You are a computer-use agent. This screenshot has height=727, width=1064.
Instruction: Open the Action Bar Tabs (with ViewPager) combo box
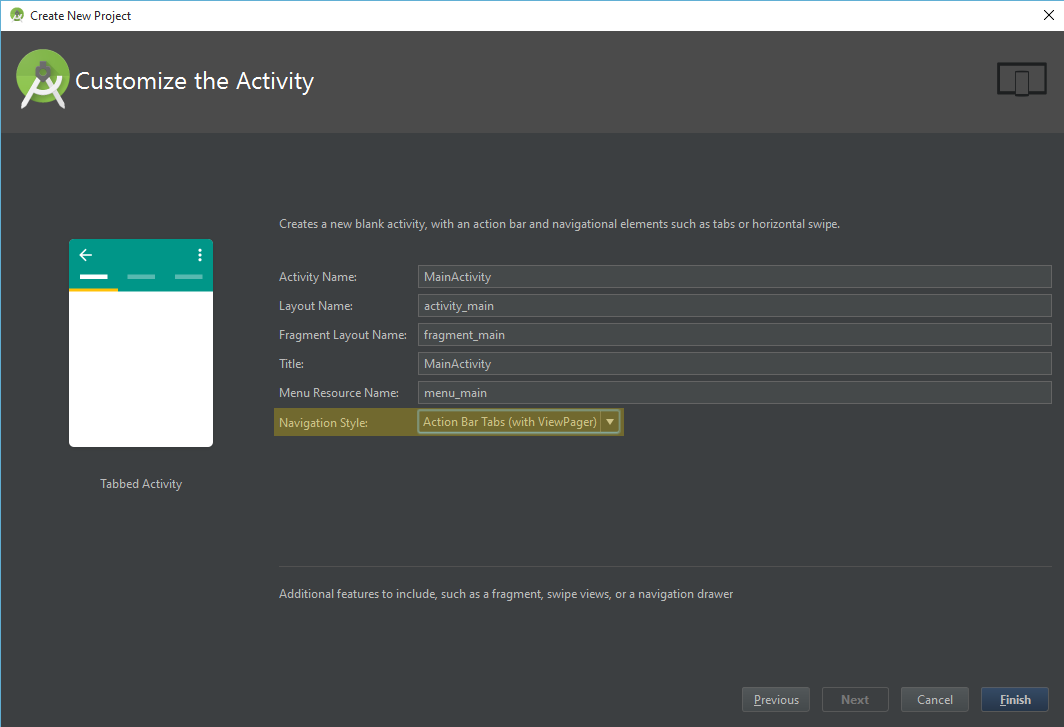tap(509, 422)
